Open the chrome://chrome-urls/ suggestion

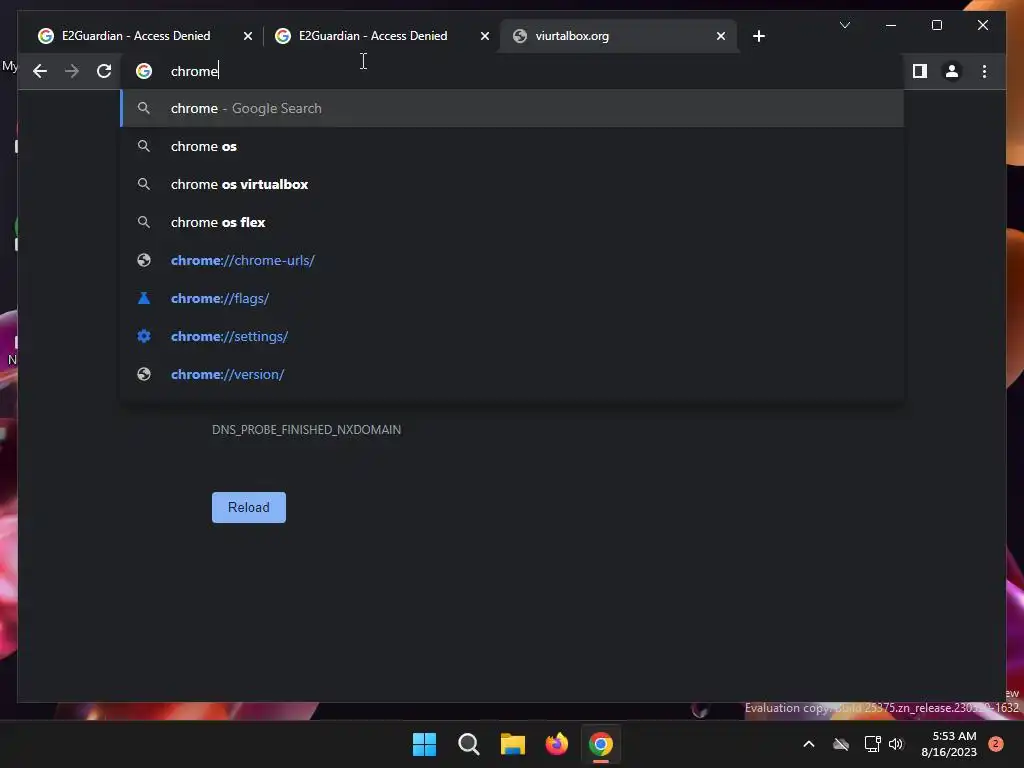513,260
